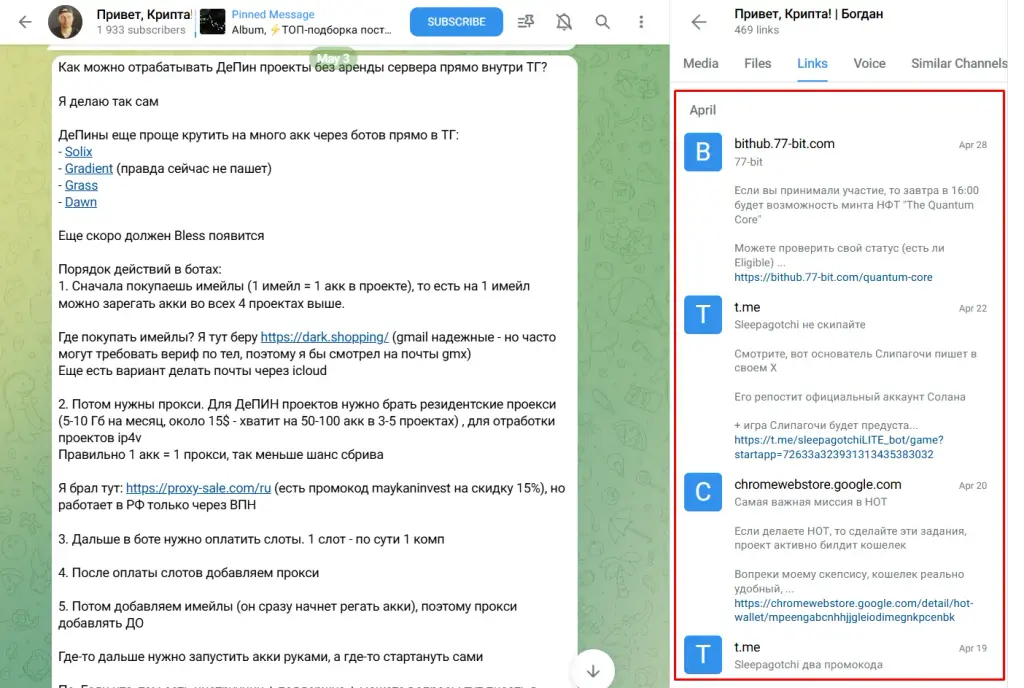
Task: Follow the proxy-sale.com/ru link
Action: 199,488
